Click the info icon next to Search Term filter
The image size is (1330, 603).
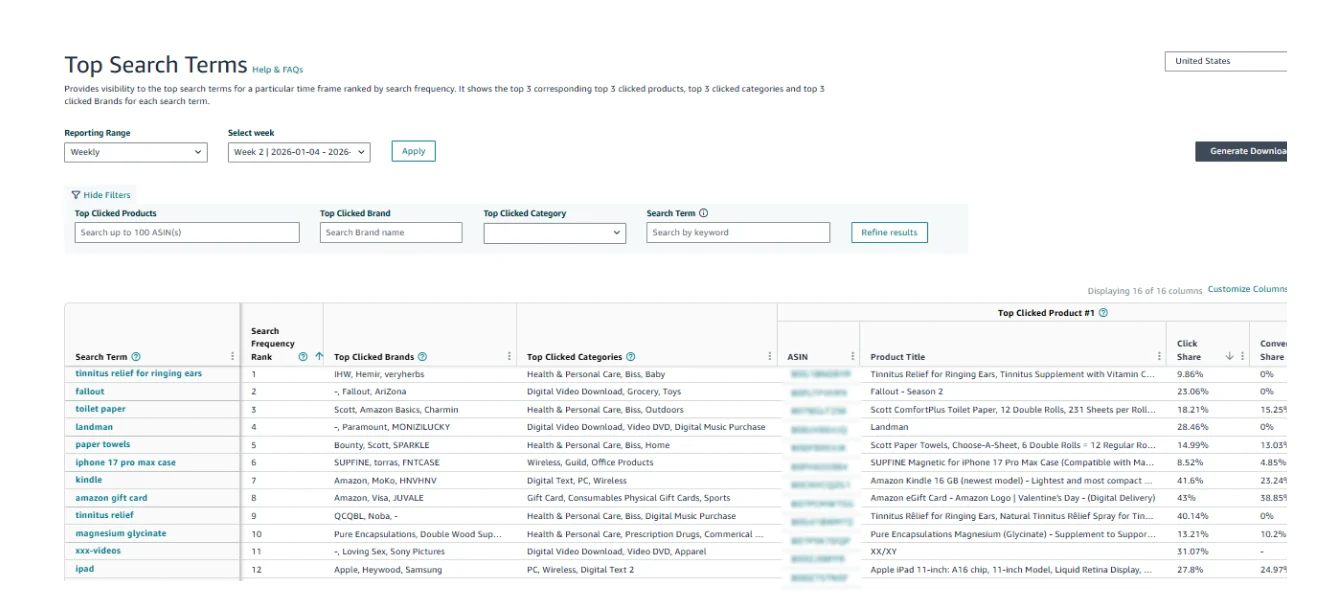[x=704, y=212]
